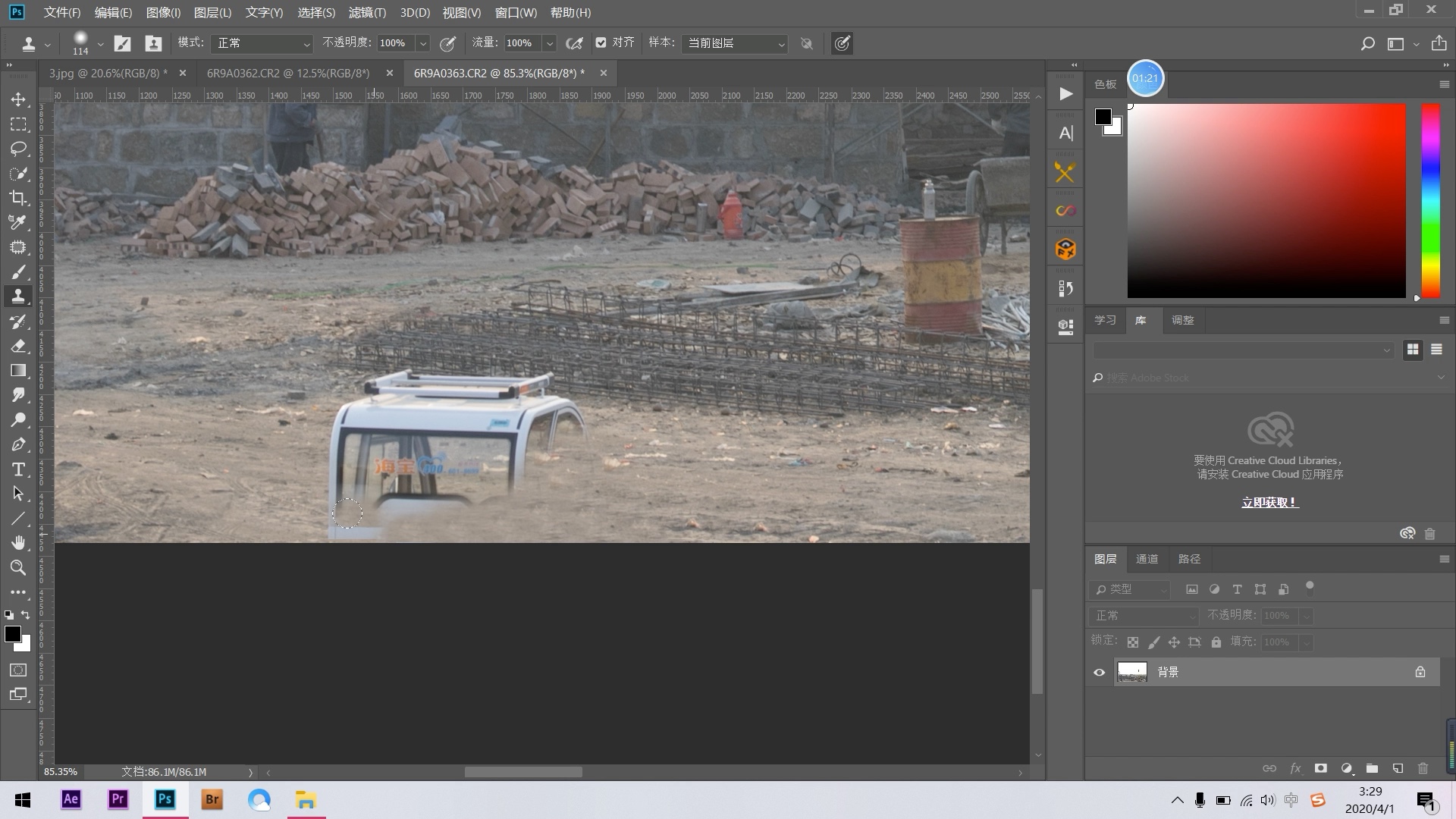This screenshot has height=819, width=1456.
Task: Open the 模式 blend mode dropdown
Action: click(x=262, y=43)
